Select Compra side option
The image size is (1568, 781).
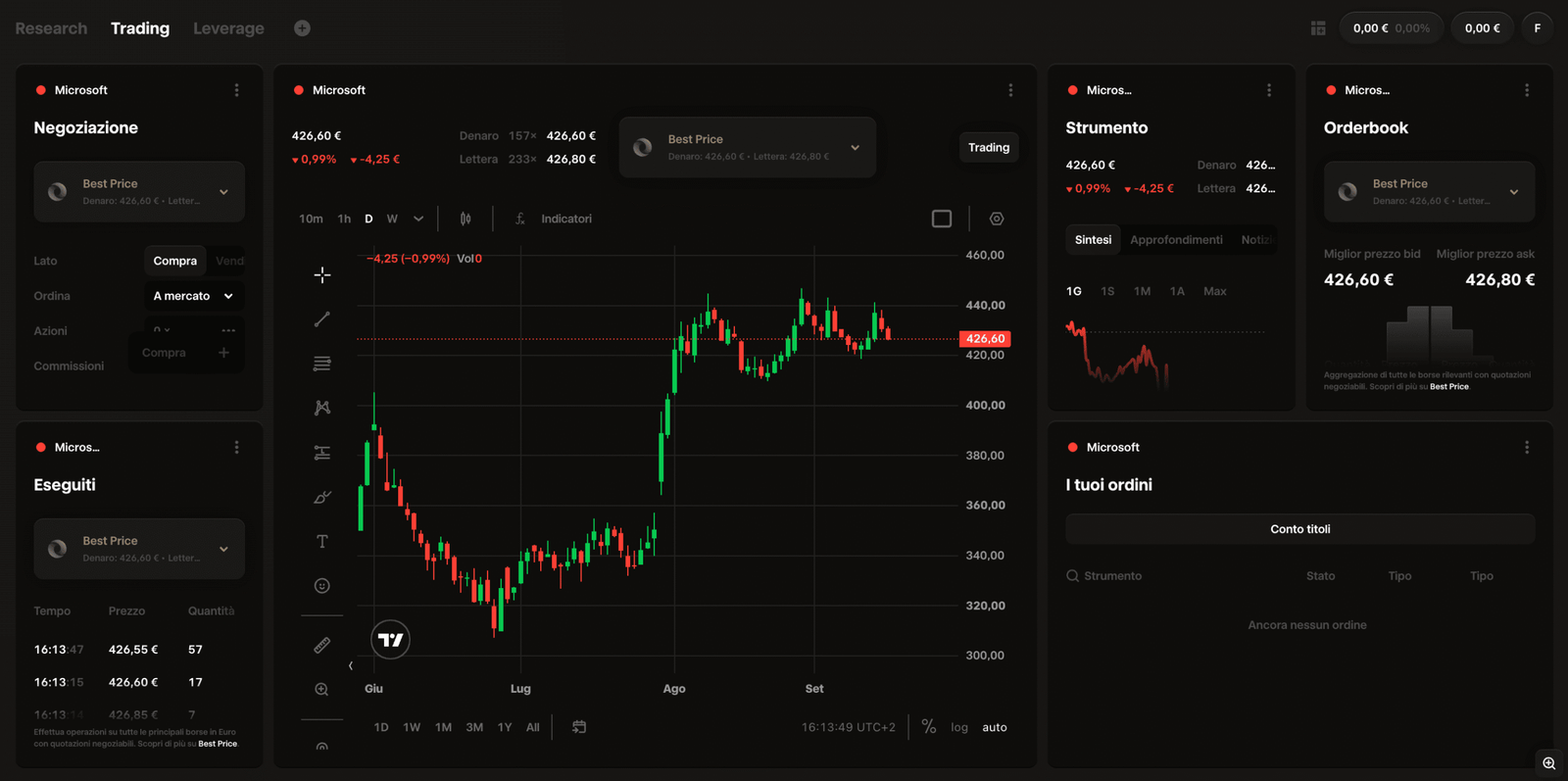(174, 261)
